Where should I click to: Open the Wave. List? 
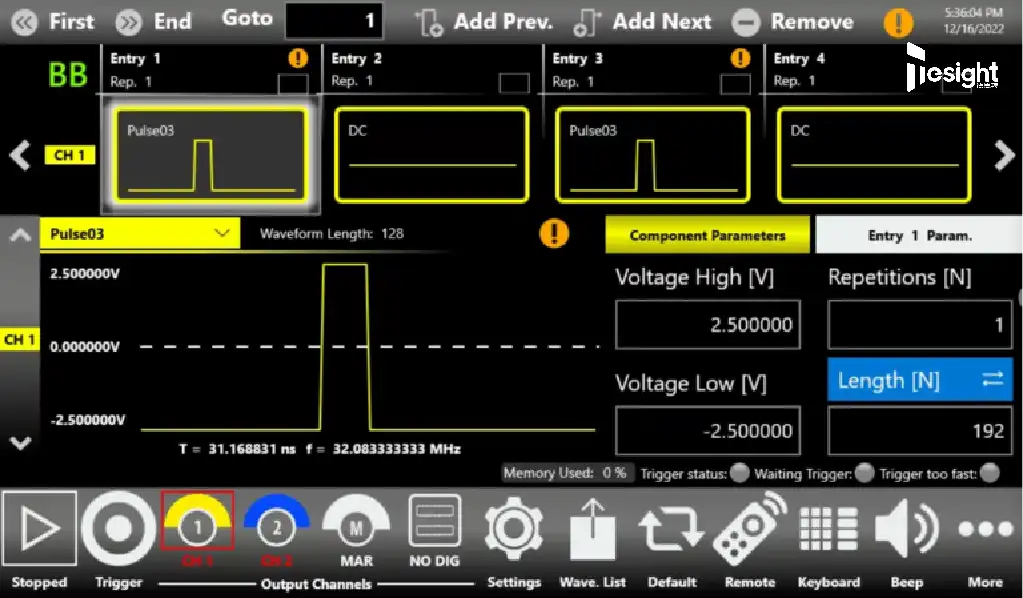click(592, 530)
